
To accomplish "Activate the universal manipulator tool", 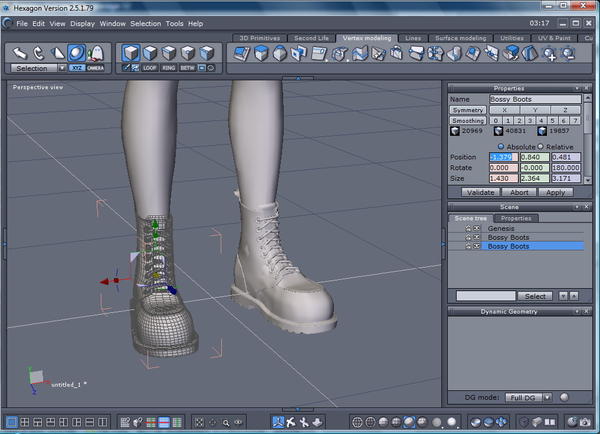I will [x=76, y=51].
